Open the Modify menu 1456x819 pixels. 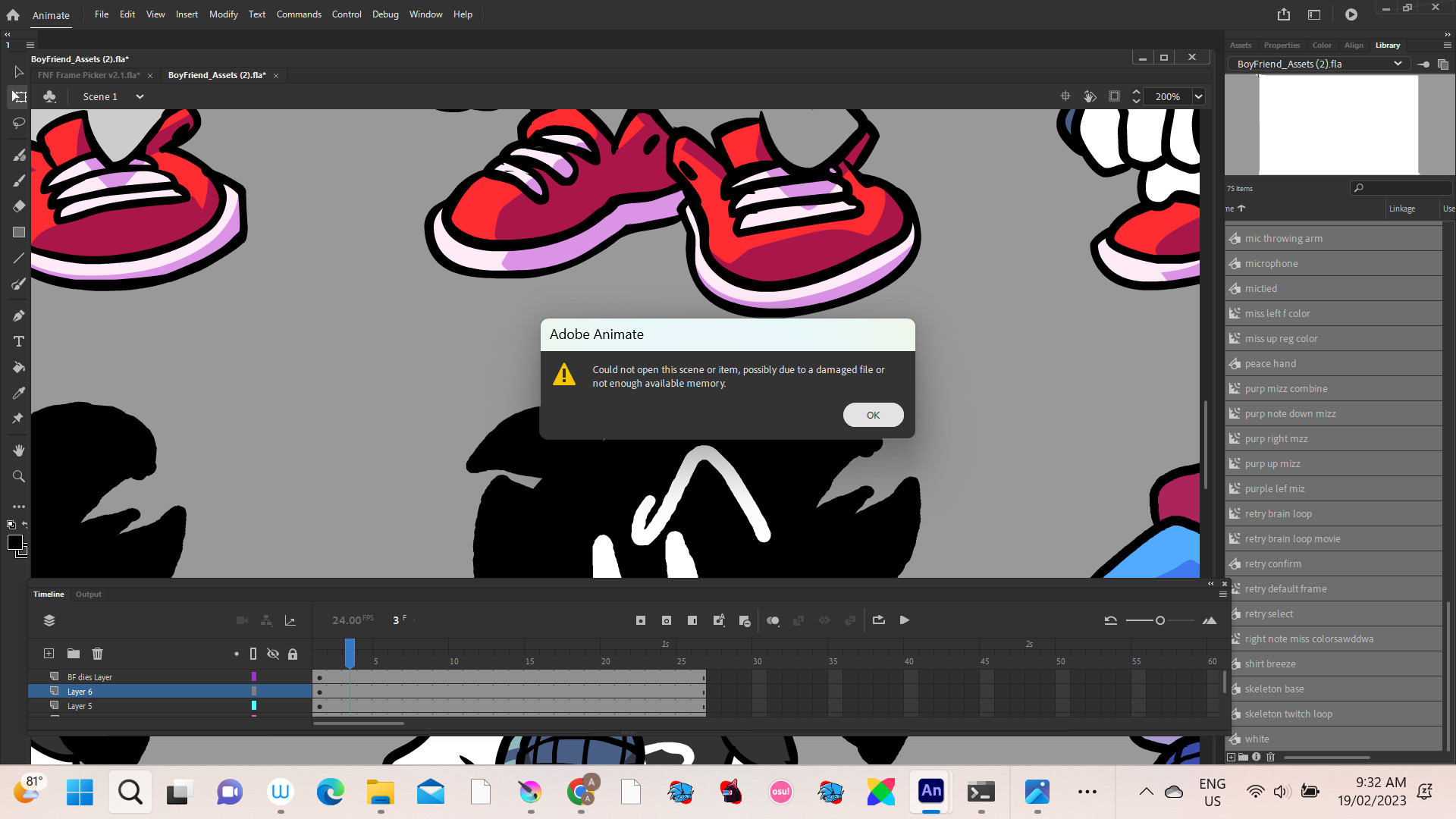point(223,14)
